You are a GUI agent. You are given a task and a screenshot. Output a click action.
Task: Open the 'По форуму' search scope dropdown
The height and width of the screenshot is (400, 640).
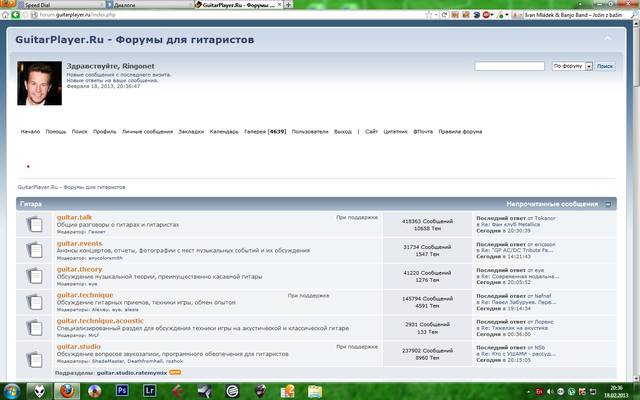click(x=572, y=66)
